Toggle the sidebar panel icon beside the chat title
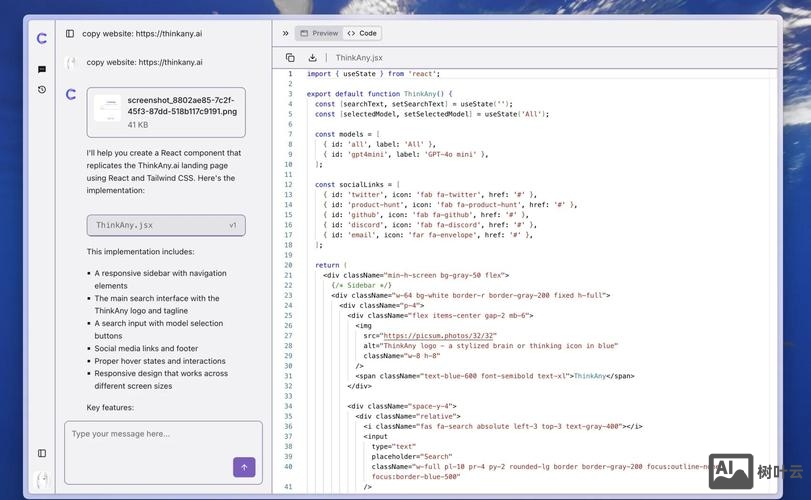 [70, 33]
